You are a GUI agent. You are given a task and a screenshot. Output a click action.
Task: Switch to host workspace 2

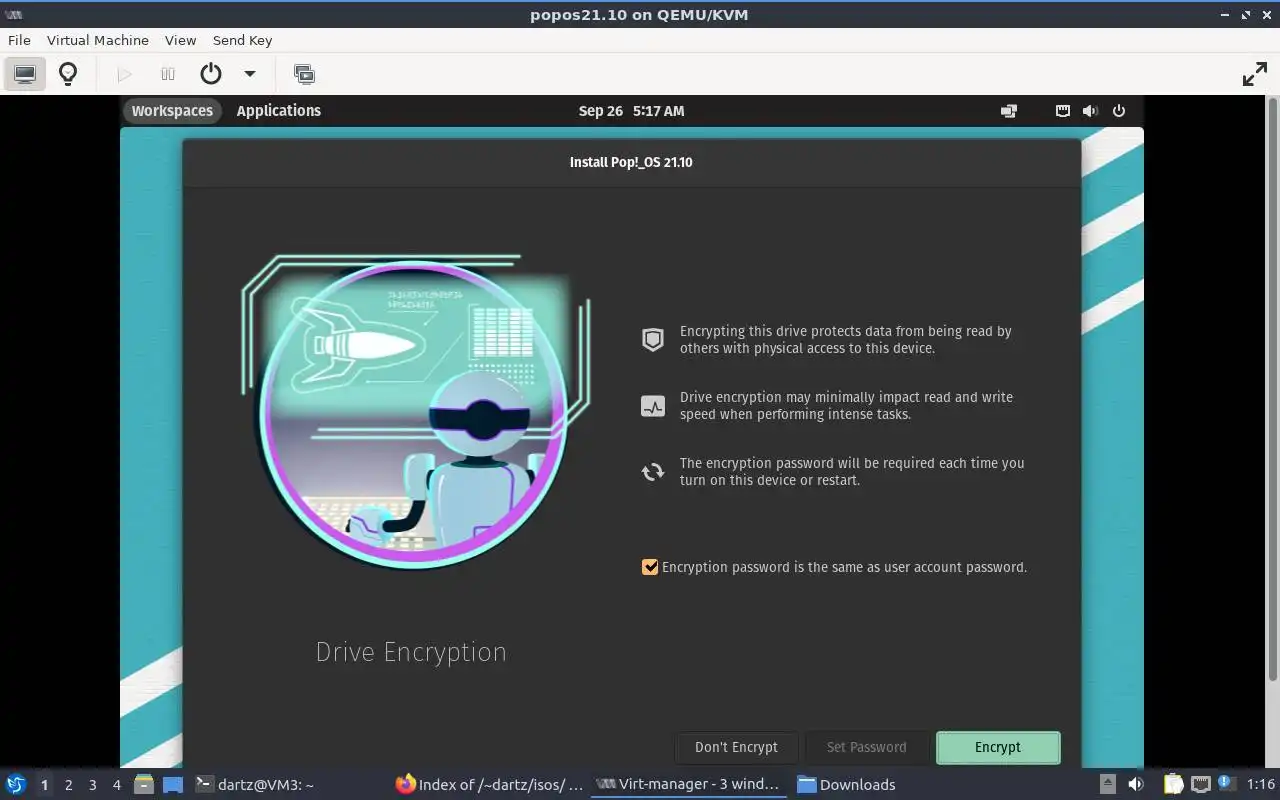click(68, 785)
